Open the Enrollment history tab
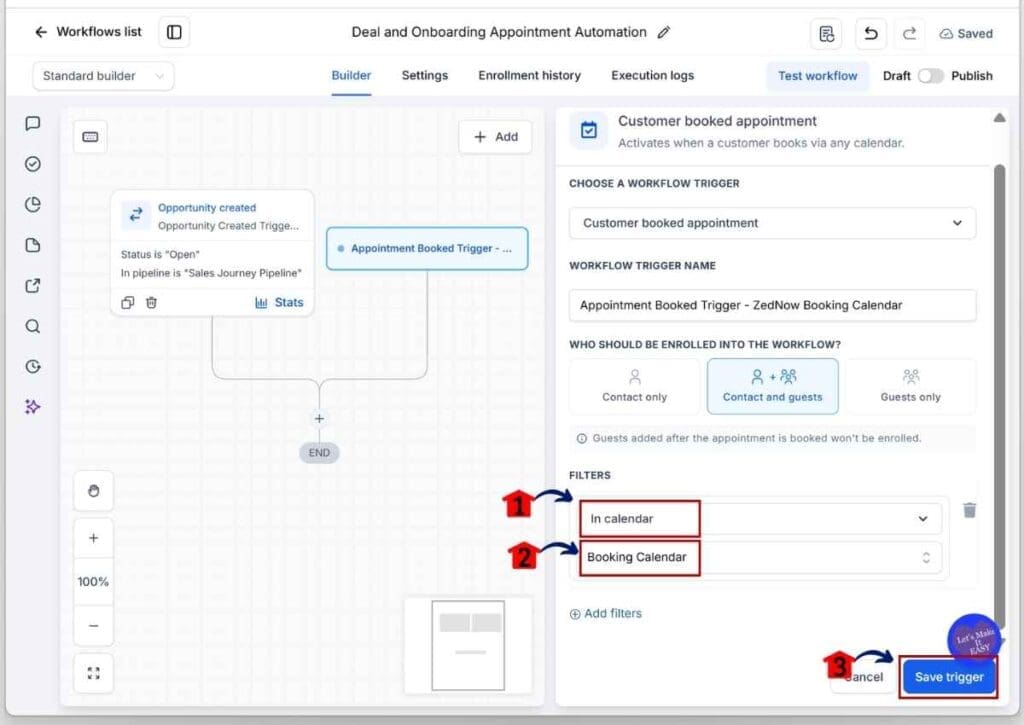This screenshot has width=1024, height=725. pyautogui.click(x=529, y=75)
